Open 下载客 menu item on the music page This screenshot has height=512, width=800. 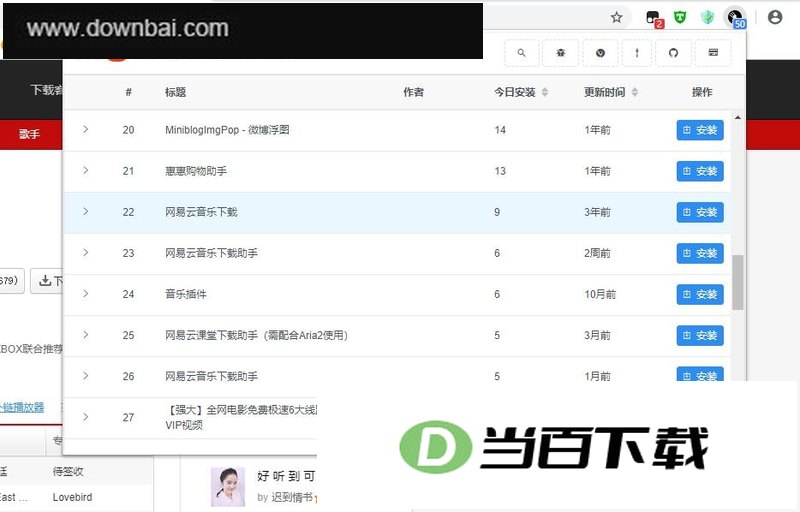pyautogui.click(x=46, y=90)
